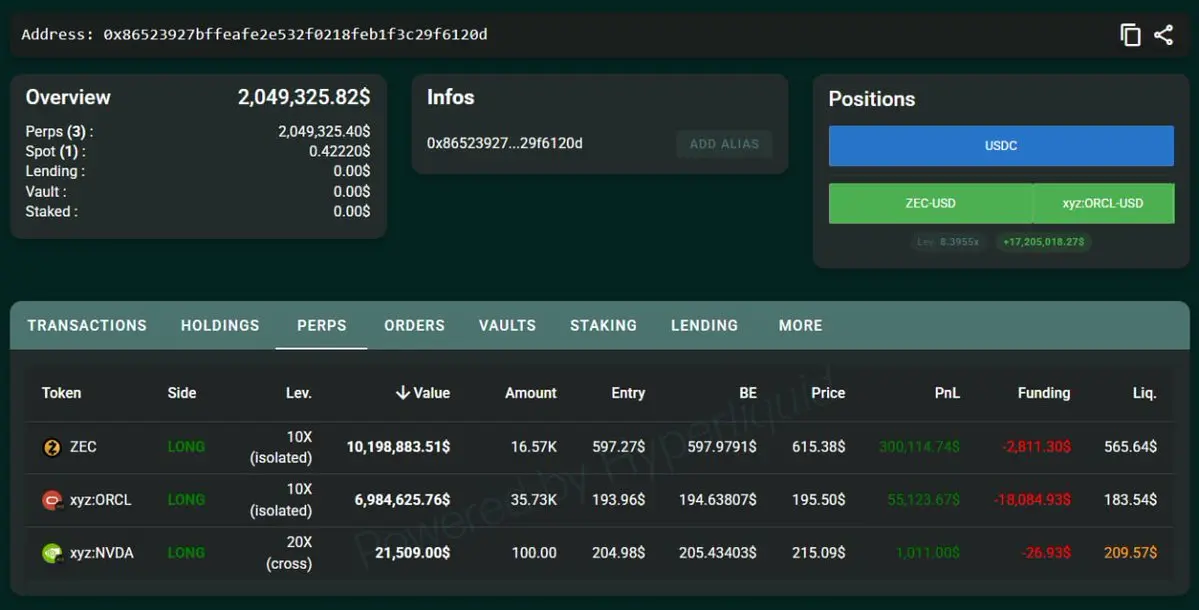Click the LONG side label for ZEC

(186, 446)
